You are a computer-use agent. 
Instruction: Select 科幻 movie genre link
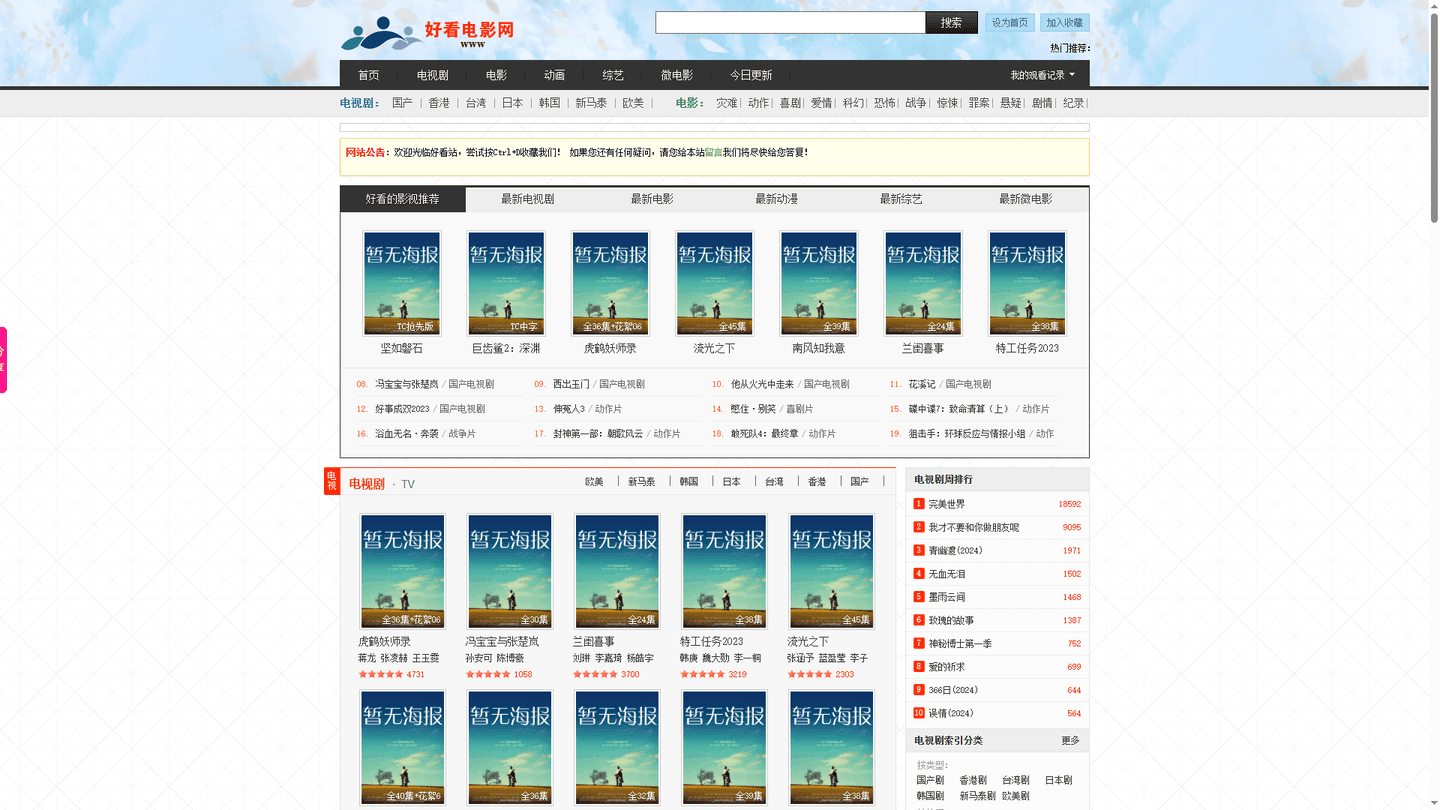pos(853,103)
